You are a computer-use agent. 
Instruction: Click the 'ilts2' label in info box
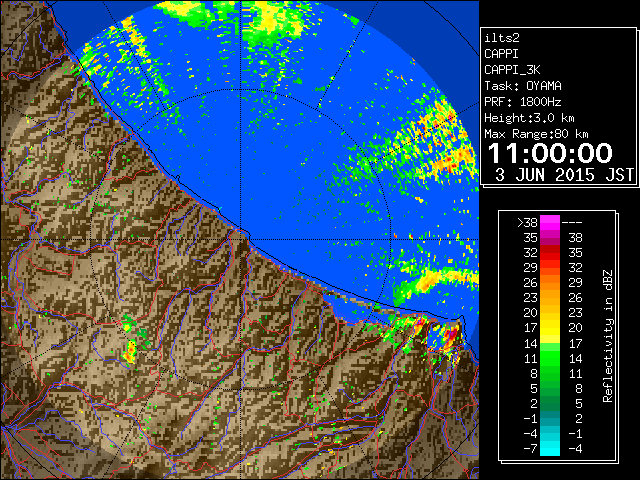click(x=502, y=38)
